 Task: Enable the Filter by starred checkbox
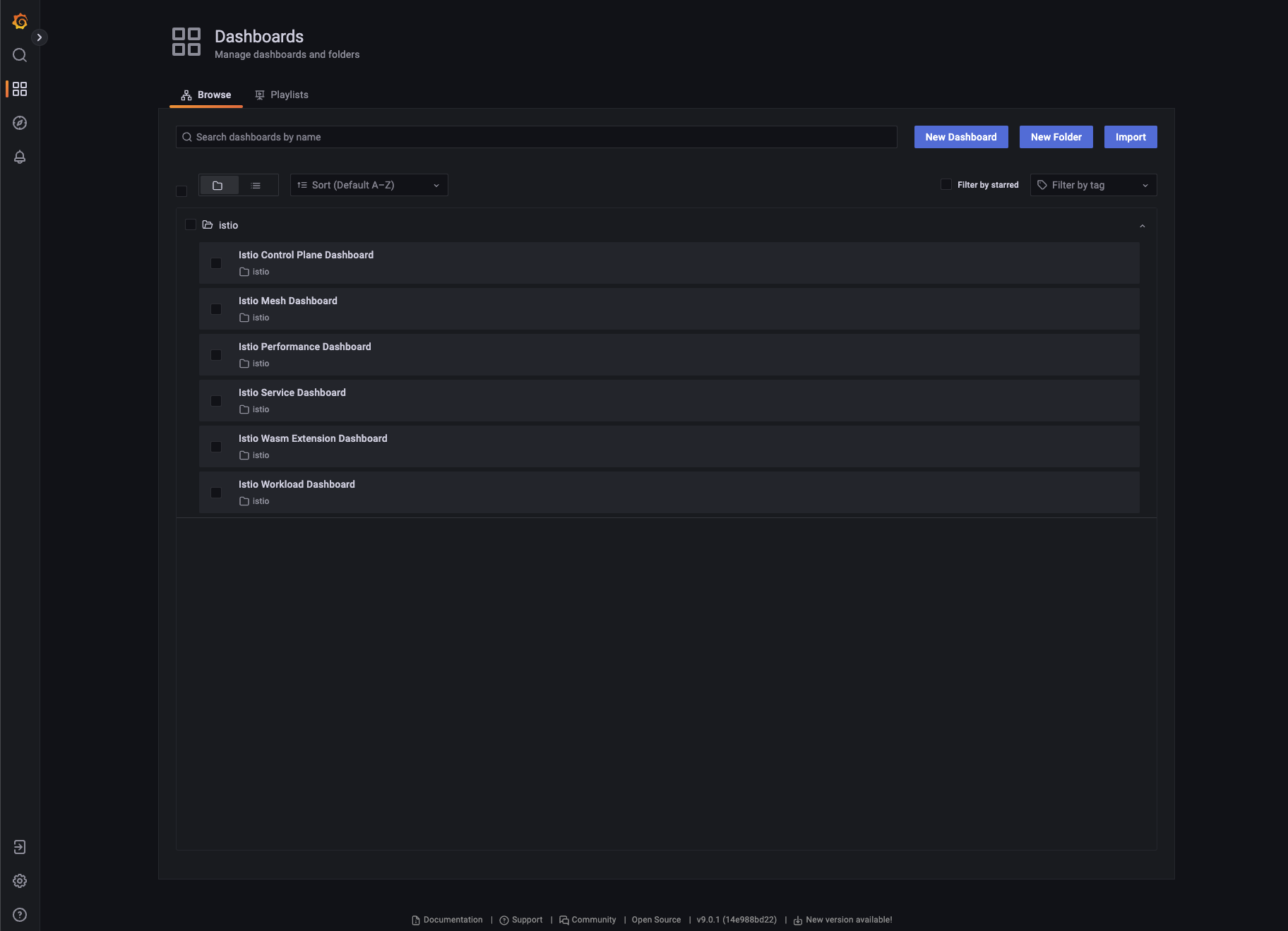pos(946,185)
